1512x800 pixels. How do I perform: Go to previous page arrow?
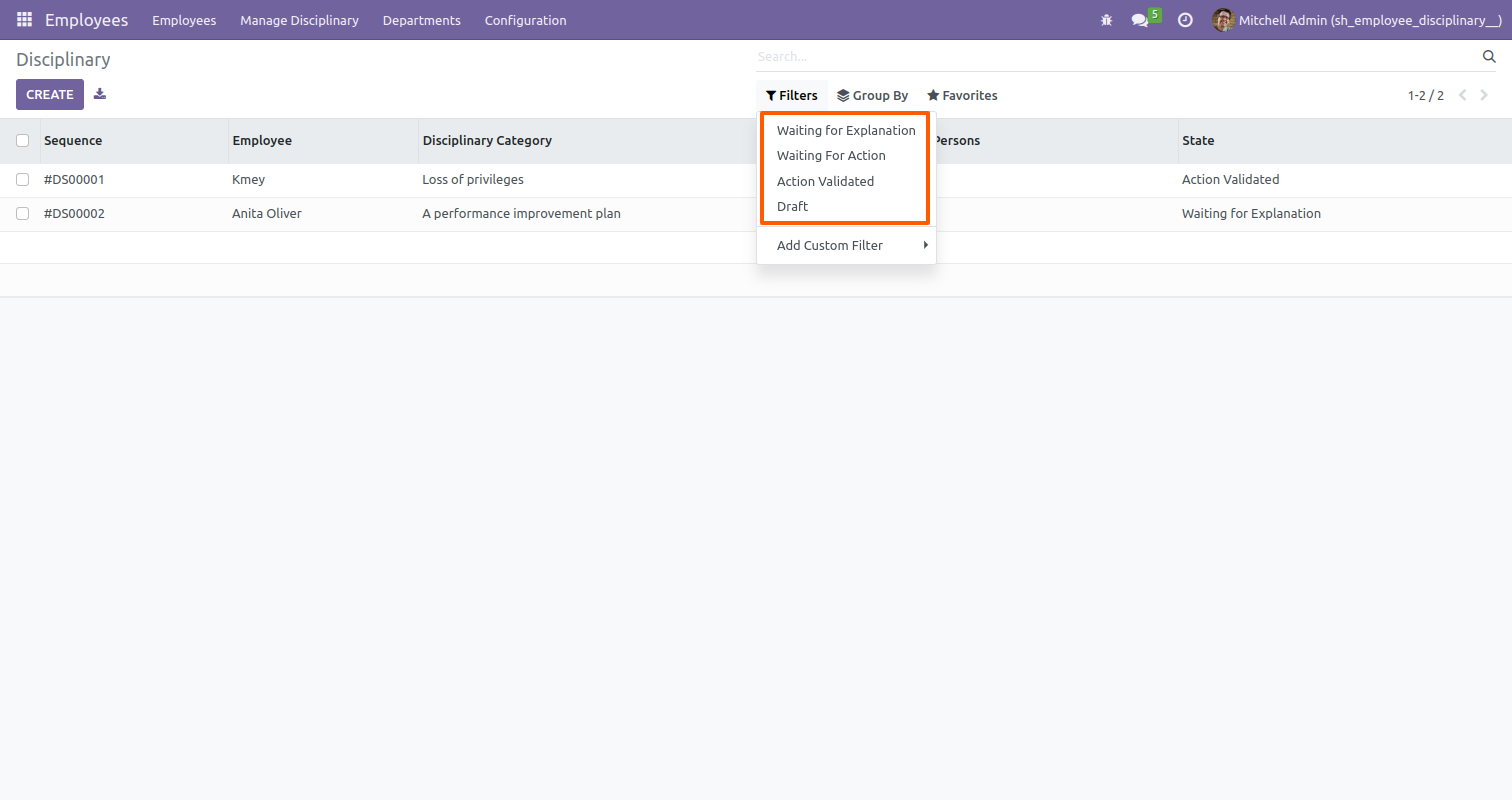[x=1463, y=95]
